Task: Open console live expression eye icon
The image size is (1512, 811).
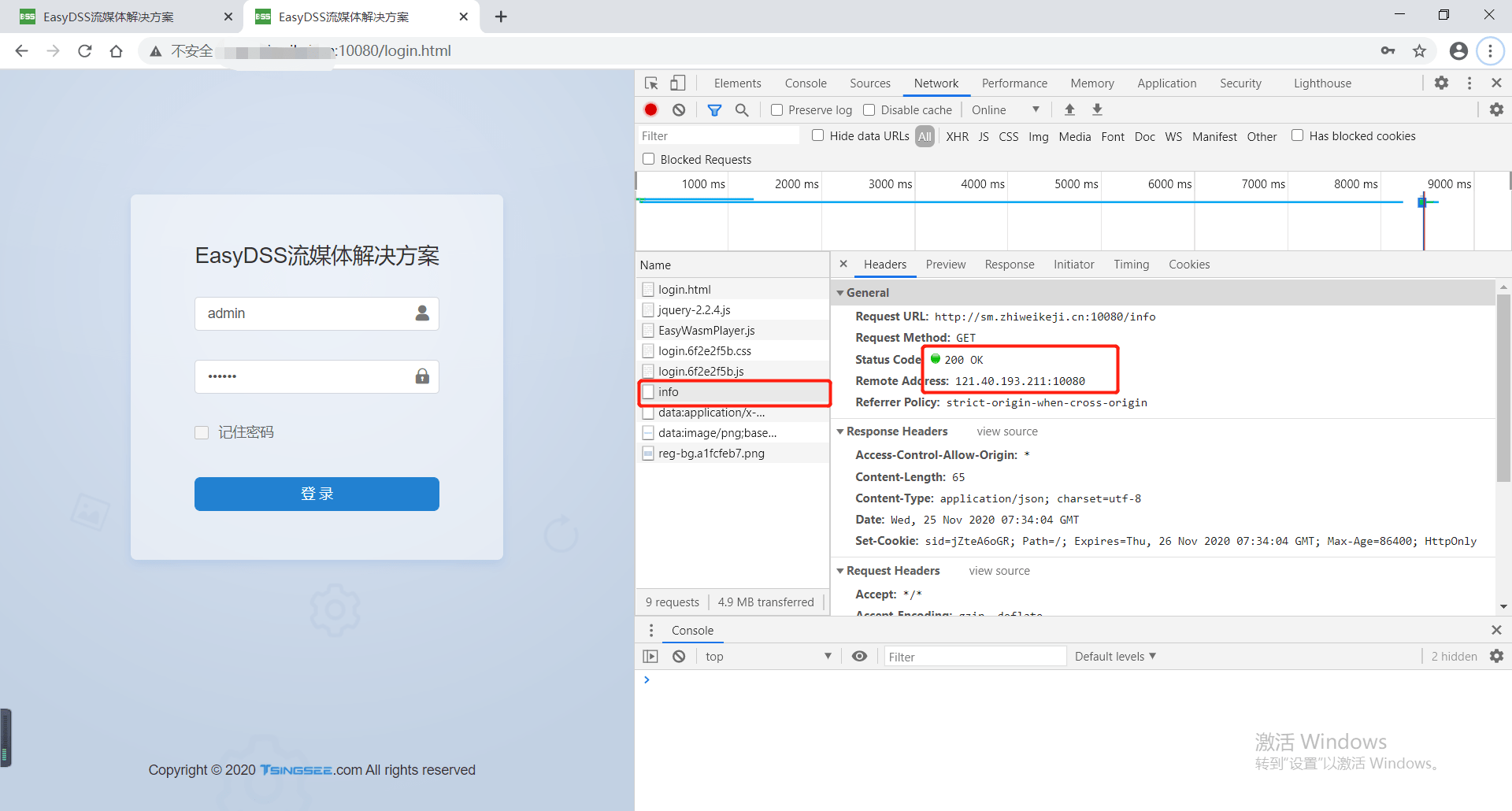Action: (859, 657)
